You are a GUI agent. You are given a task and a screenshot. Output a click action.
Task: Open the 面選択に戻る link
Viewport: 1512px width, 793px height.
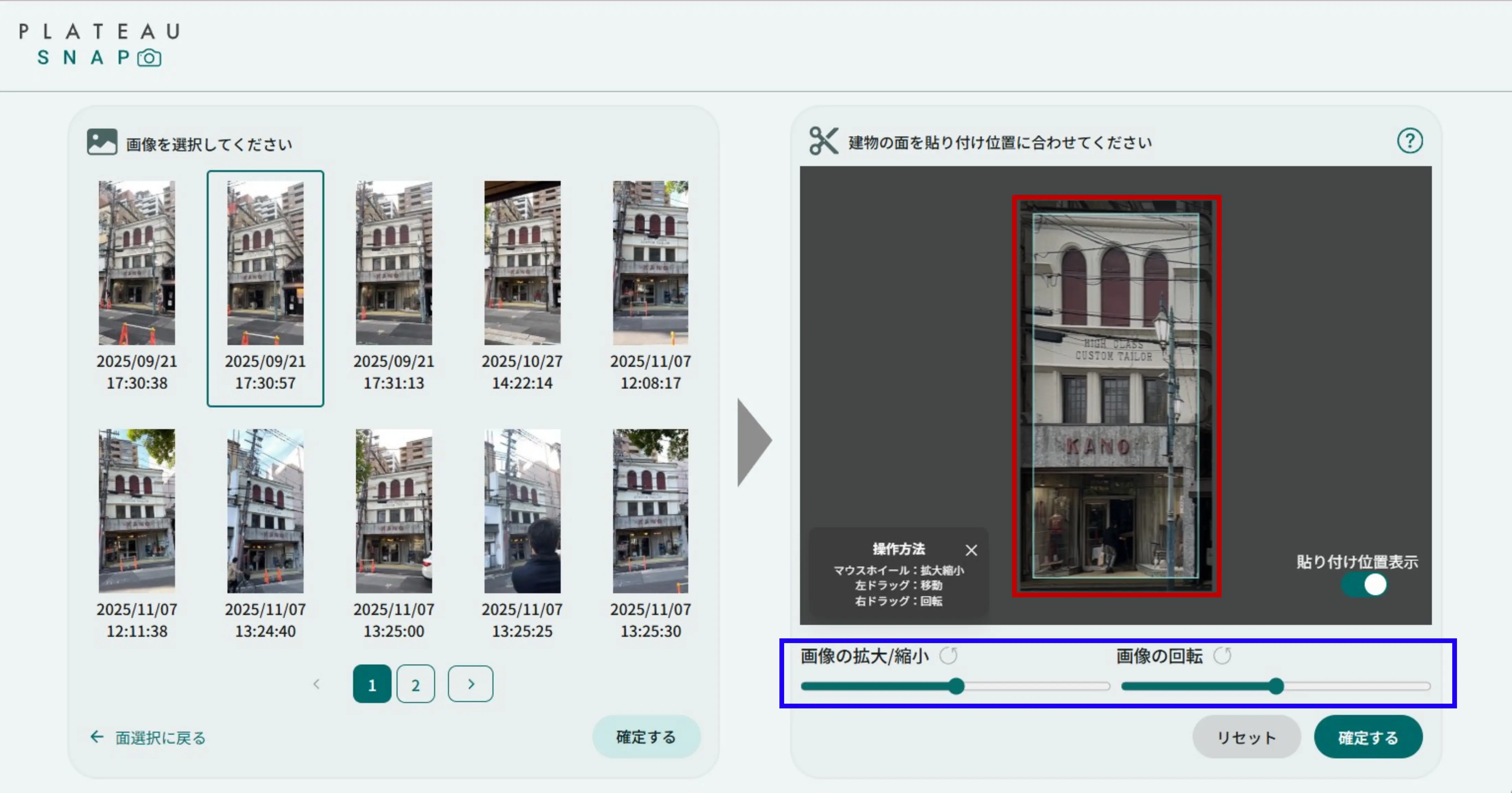pos(160,737)
